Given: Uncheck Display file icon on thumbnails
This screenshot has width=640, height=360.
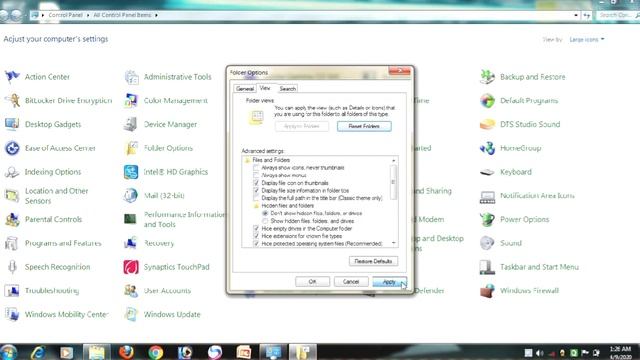Looking at the screenshot, I should (256, 183).
